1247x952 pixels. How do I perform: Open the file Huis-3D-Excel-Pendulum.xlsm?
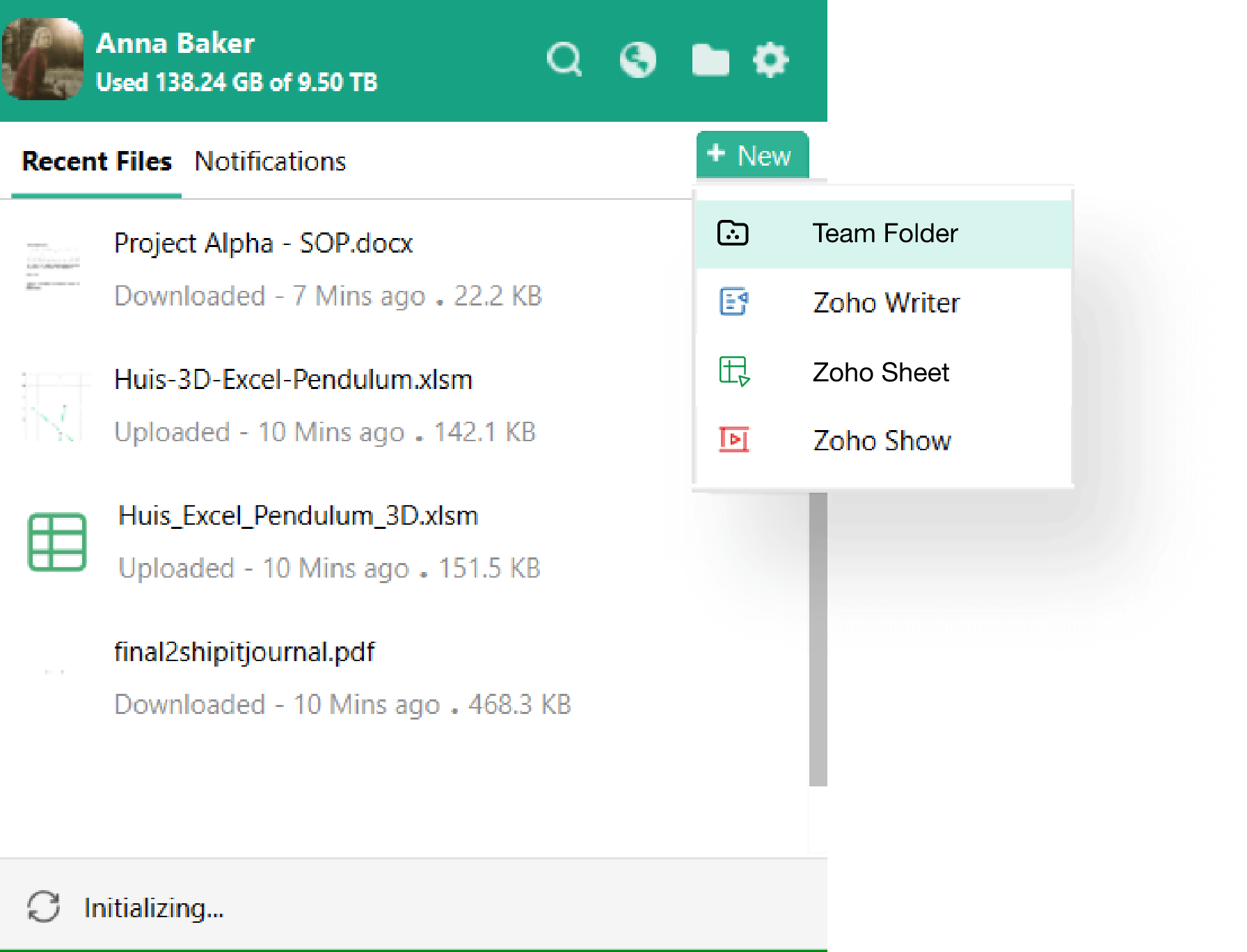click(x=293, y=380)
